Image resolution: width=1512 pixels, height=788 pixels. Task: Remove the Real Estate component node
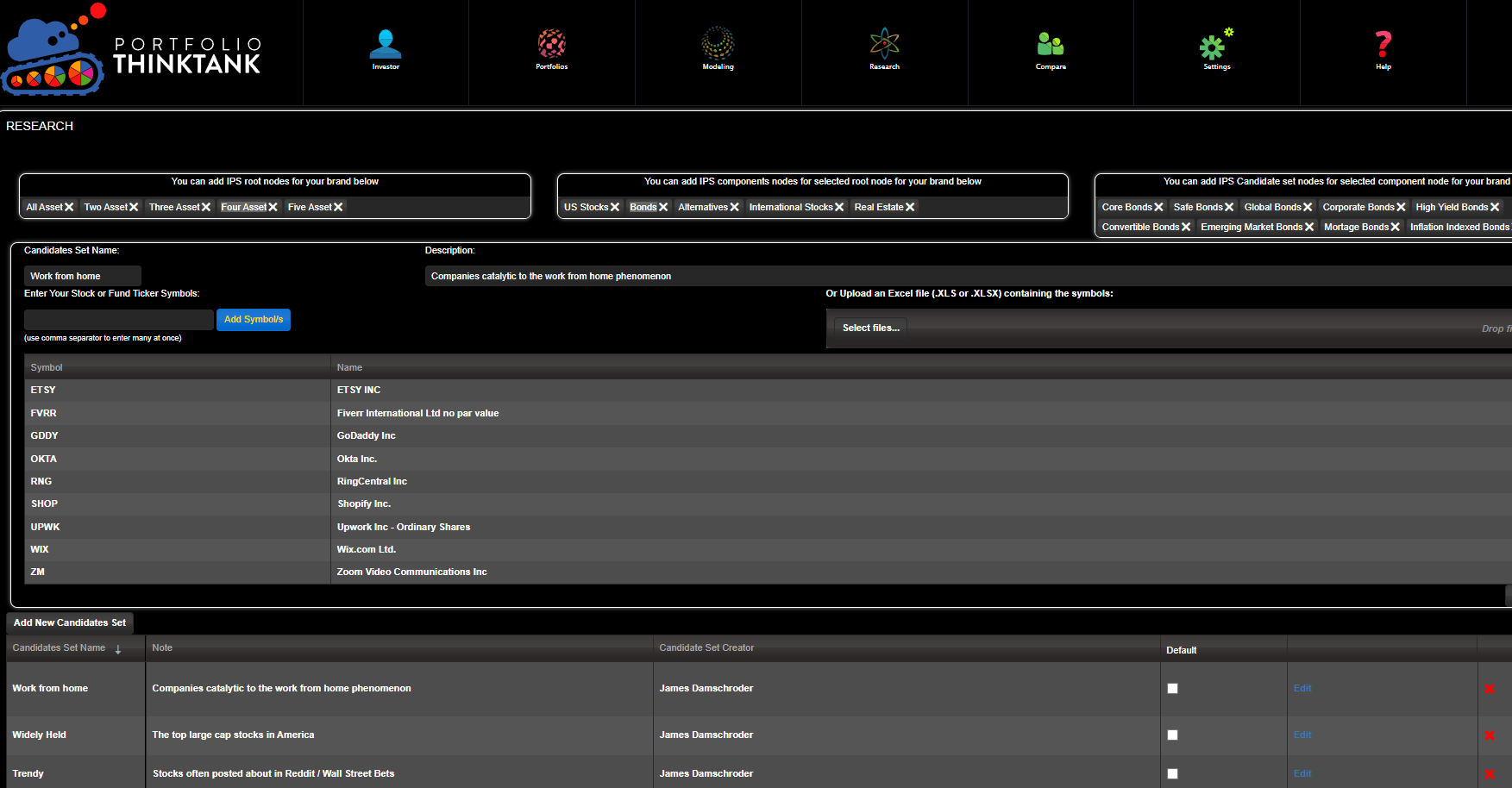(910, 207)
